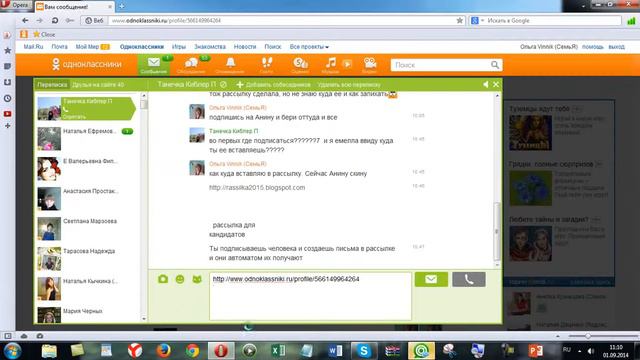Switch to the 'Друзья на сайте 40' tab

coord(98,85)
